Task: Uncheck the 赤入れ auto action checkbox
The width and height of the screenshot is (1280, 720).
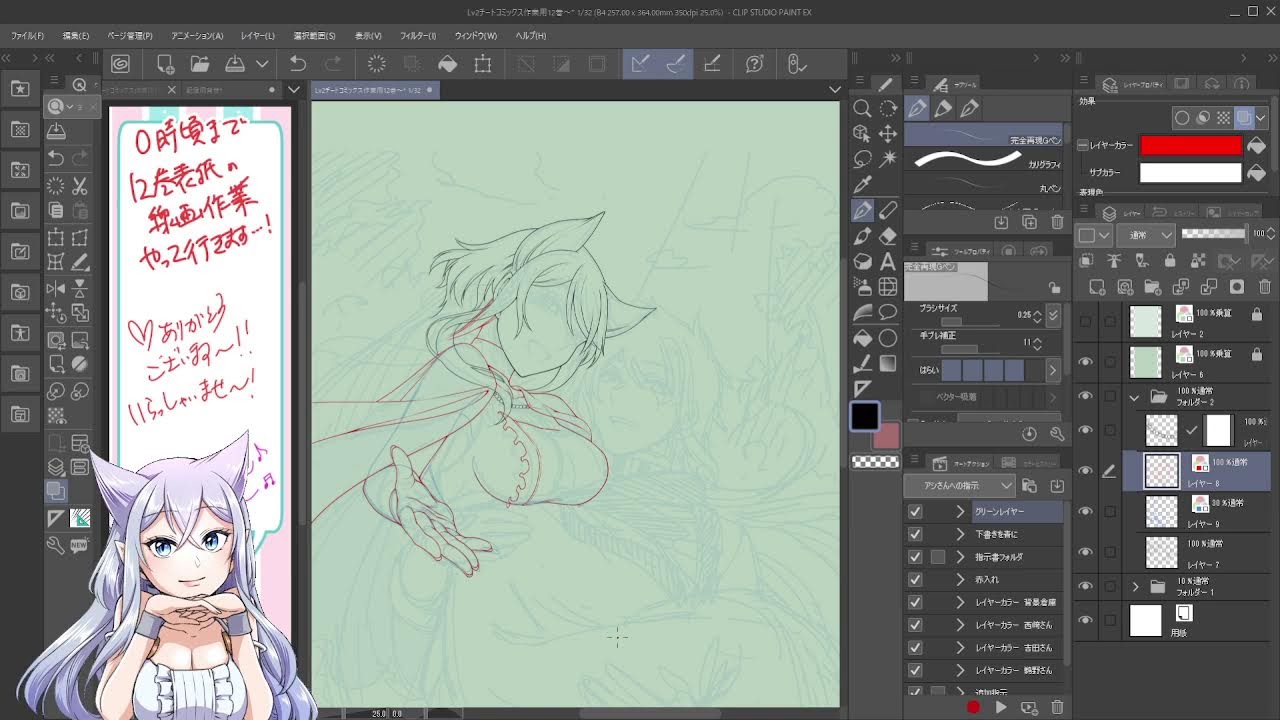Action: point(915,579)
